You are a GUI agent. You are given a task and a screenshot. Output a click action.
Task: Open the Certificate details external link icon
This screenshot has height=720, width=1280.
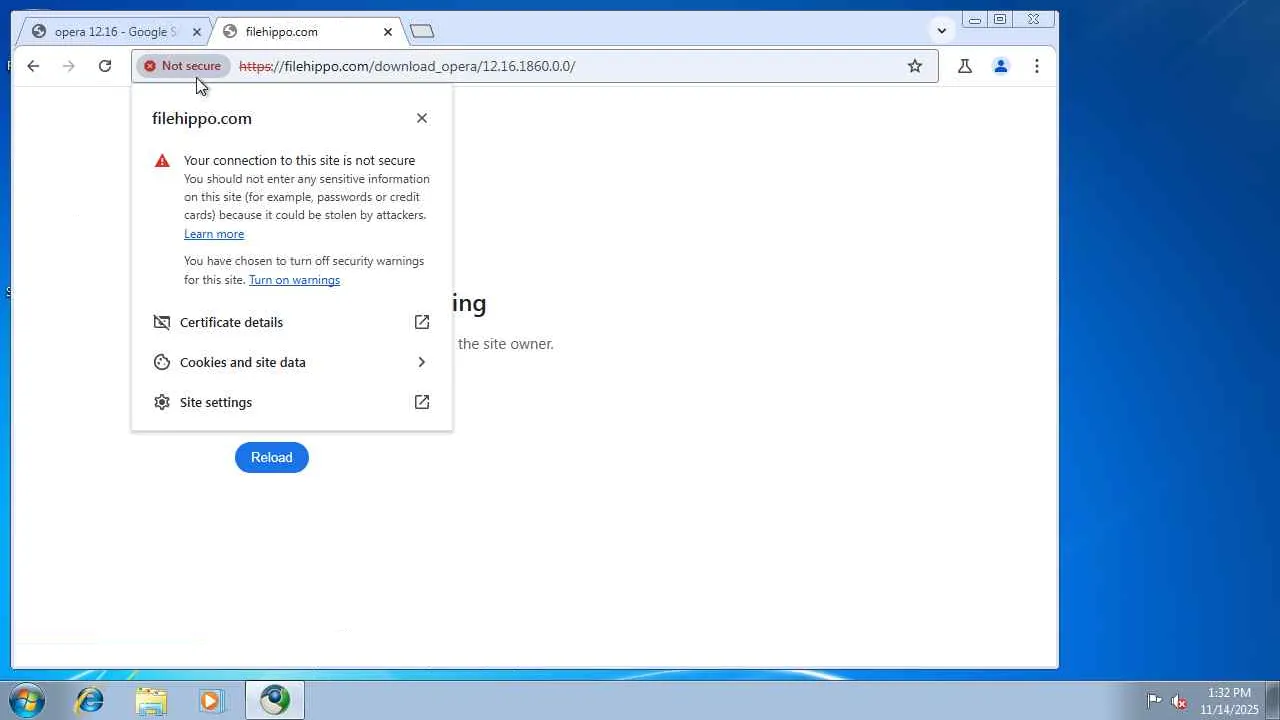(x=422, y=322)
